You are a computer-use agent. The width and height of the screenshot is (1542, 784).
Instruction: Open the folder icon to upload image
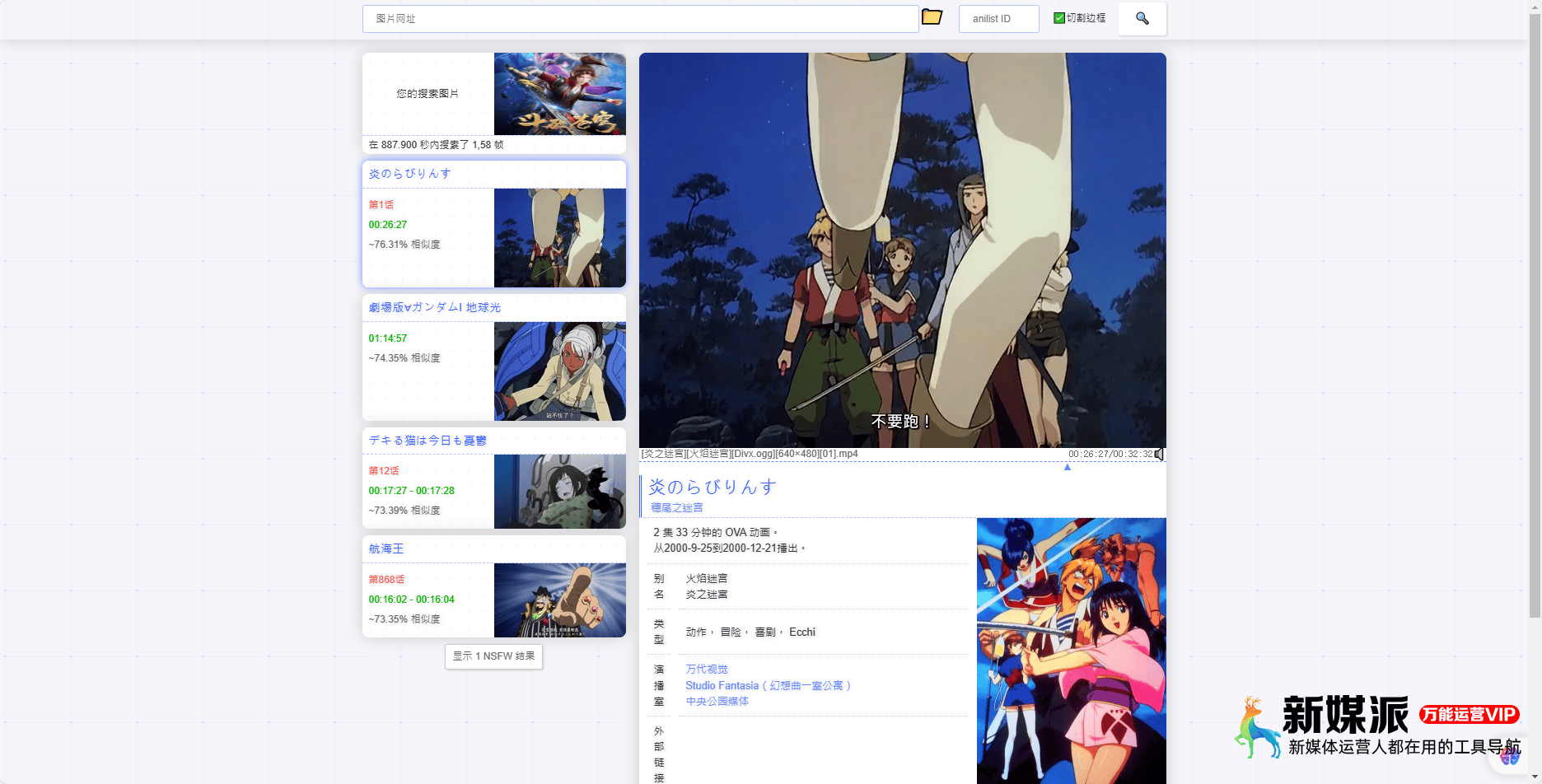[x=932, y=17]
